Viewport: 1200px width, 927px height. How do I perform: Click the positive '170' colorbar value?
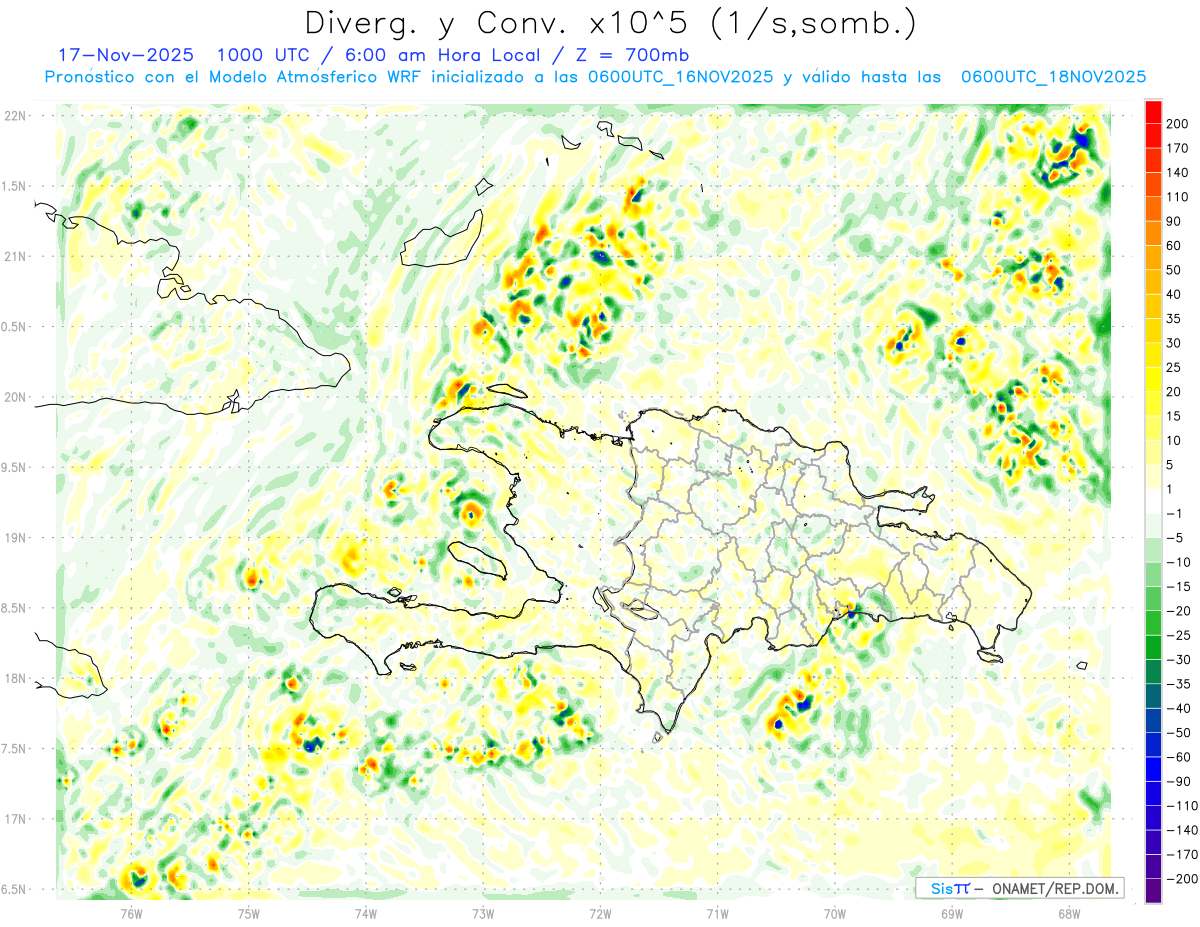point(1178,148)
